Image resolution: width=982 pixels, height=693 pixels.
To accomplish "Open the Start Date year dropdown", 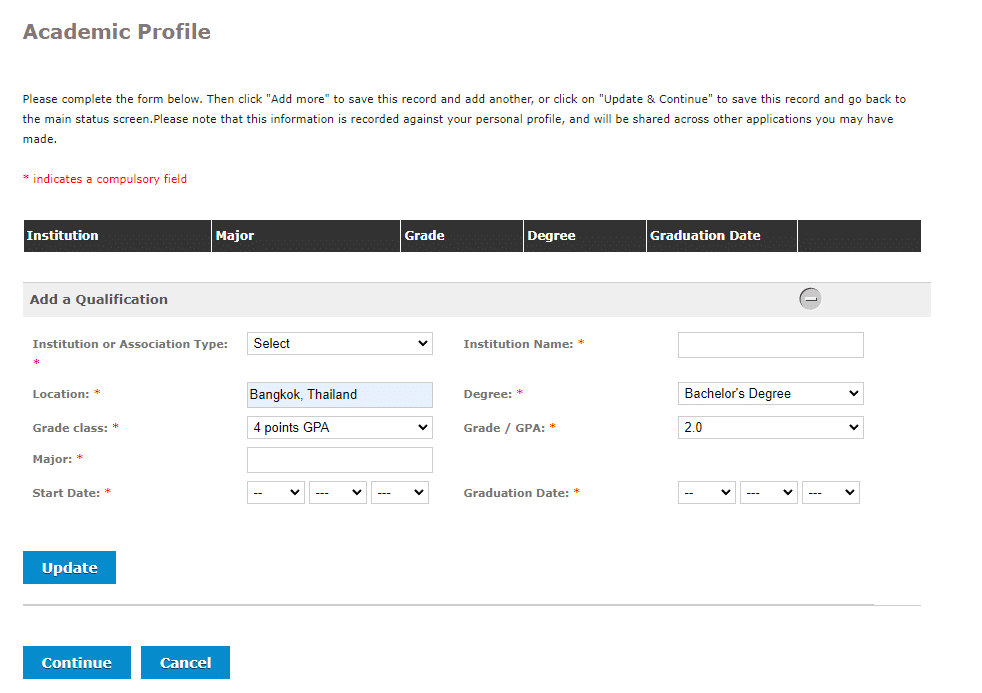I will [x=400, y=493].
